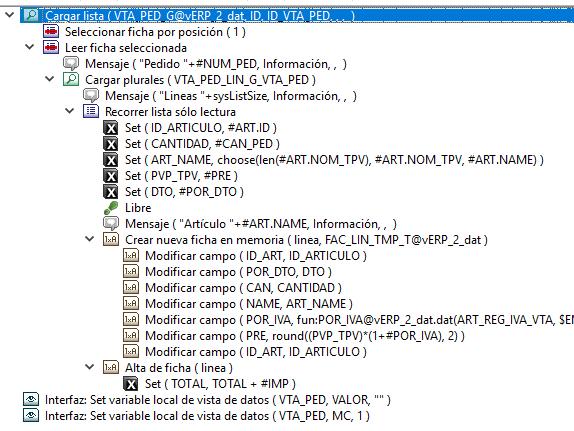This screenshot has height=431, width=574.
Task: Collapse the Cargar lista root node
Action: 10,15
